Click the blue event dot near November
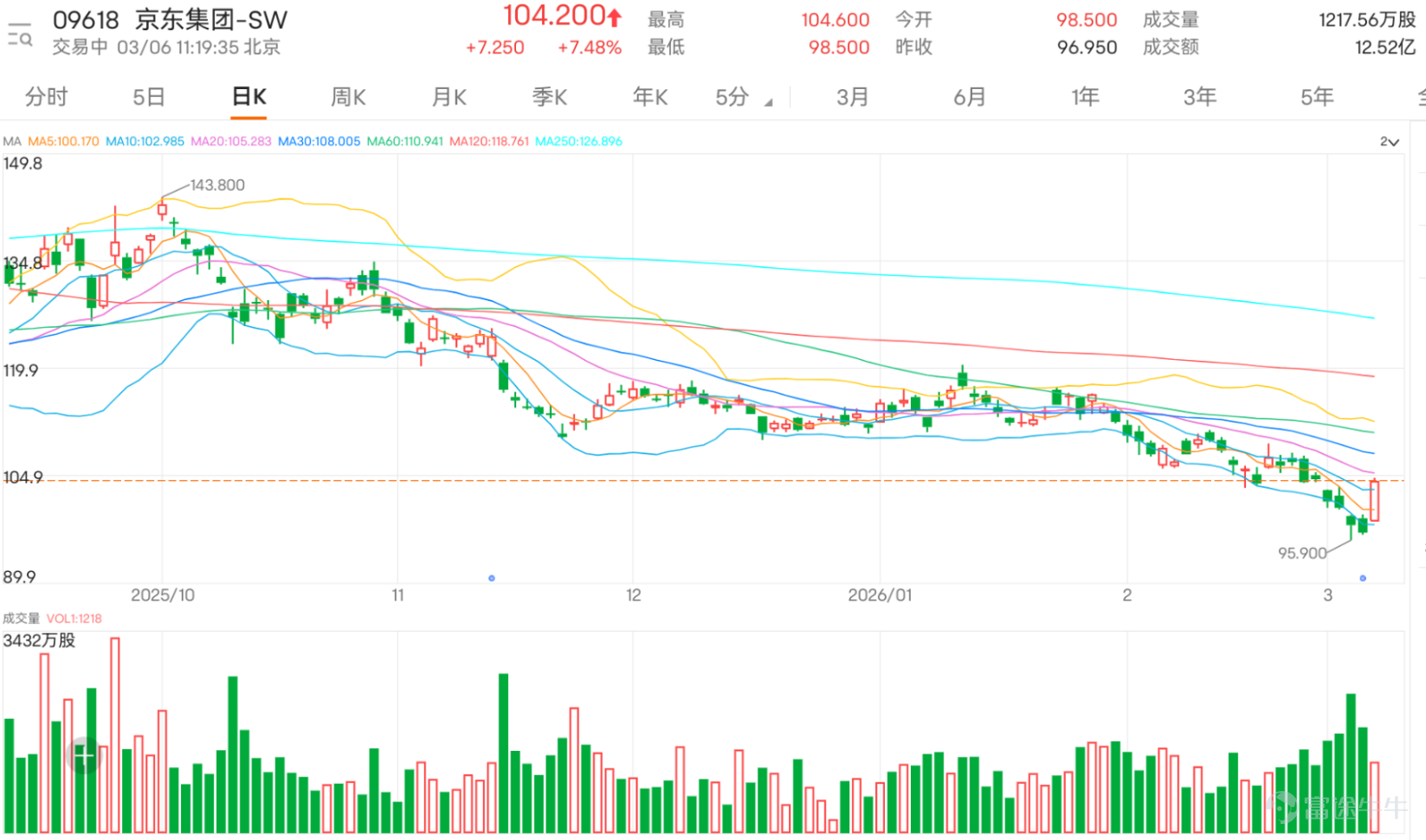This screenshot has width=1426, height=840. coord(492,578)
